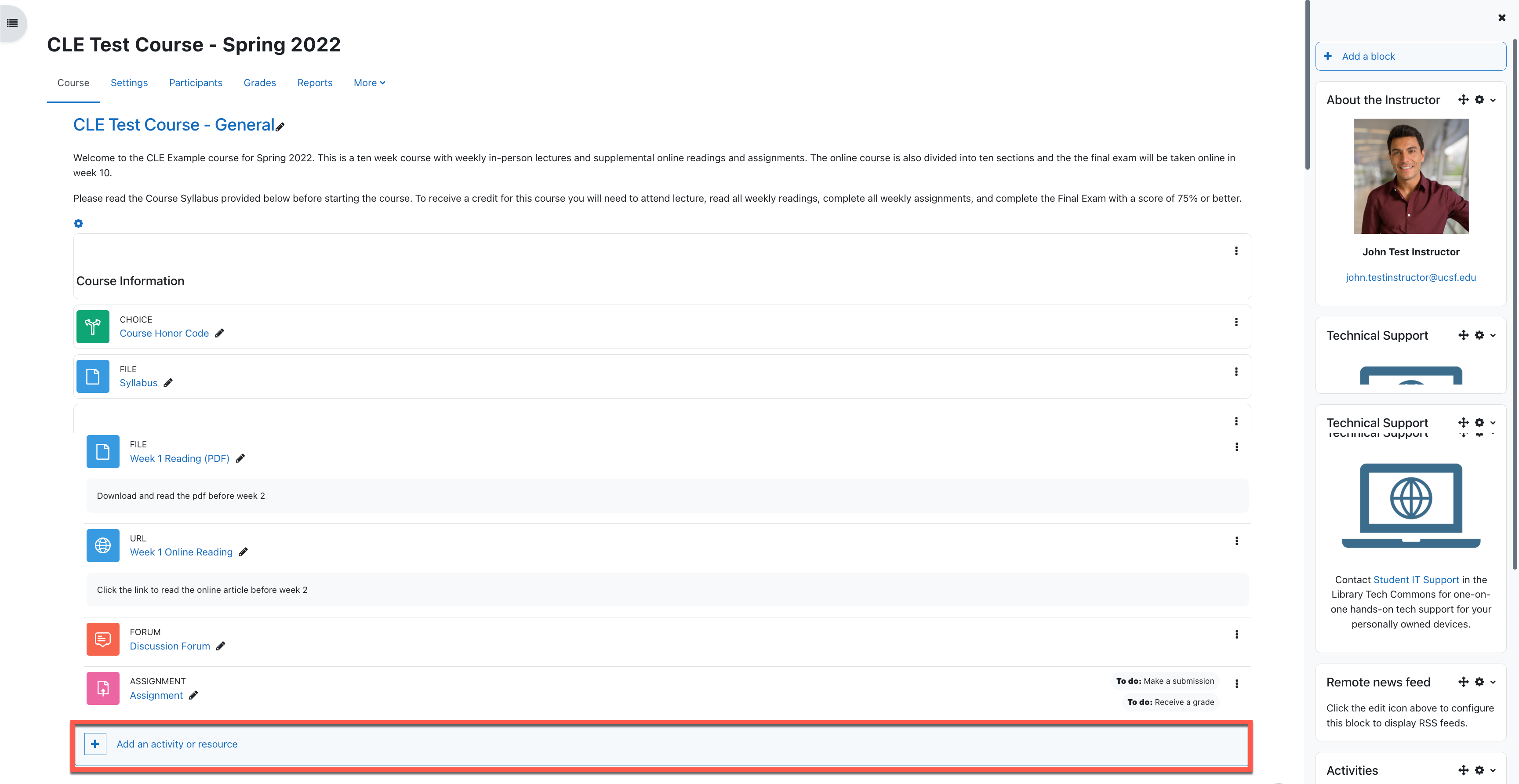The height and width of the screenshot is (784, 1519).
Task: Edit Course Honor Code title pencil icon
Action: (219, 333)
